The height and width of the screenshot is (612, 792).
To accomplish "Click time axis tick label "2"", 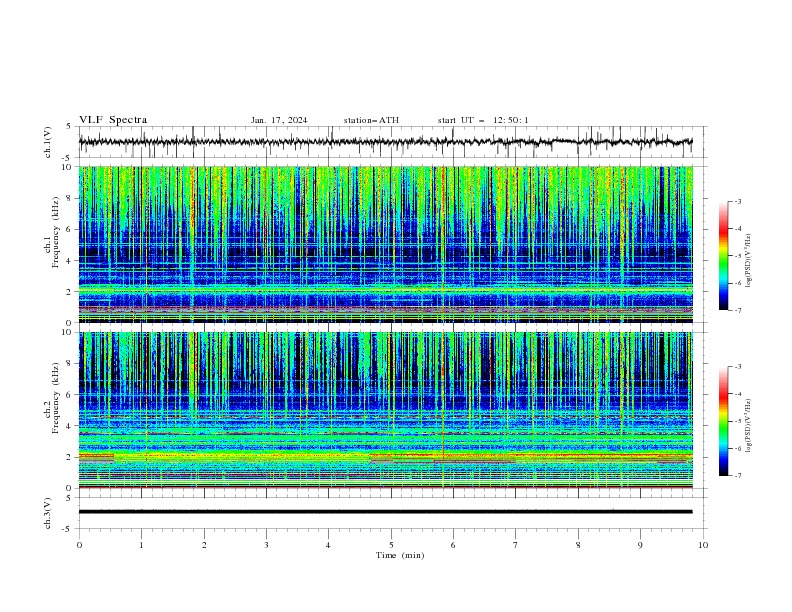I will pos(204,545).
